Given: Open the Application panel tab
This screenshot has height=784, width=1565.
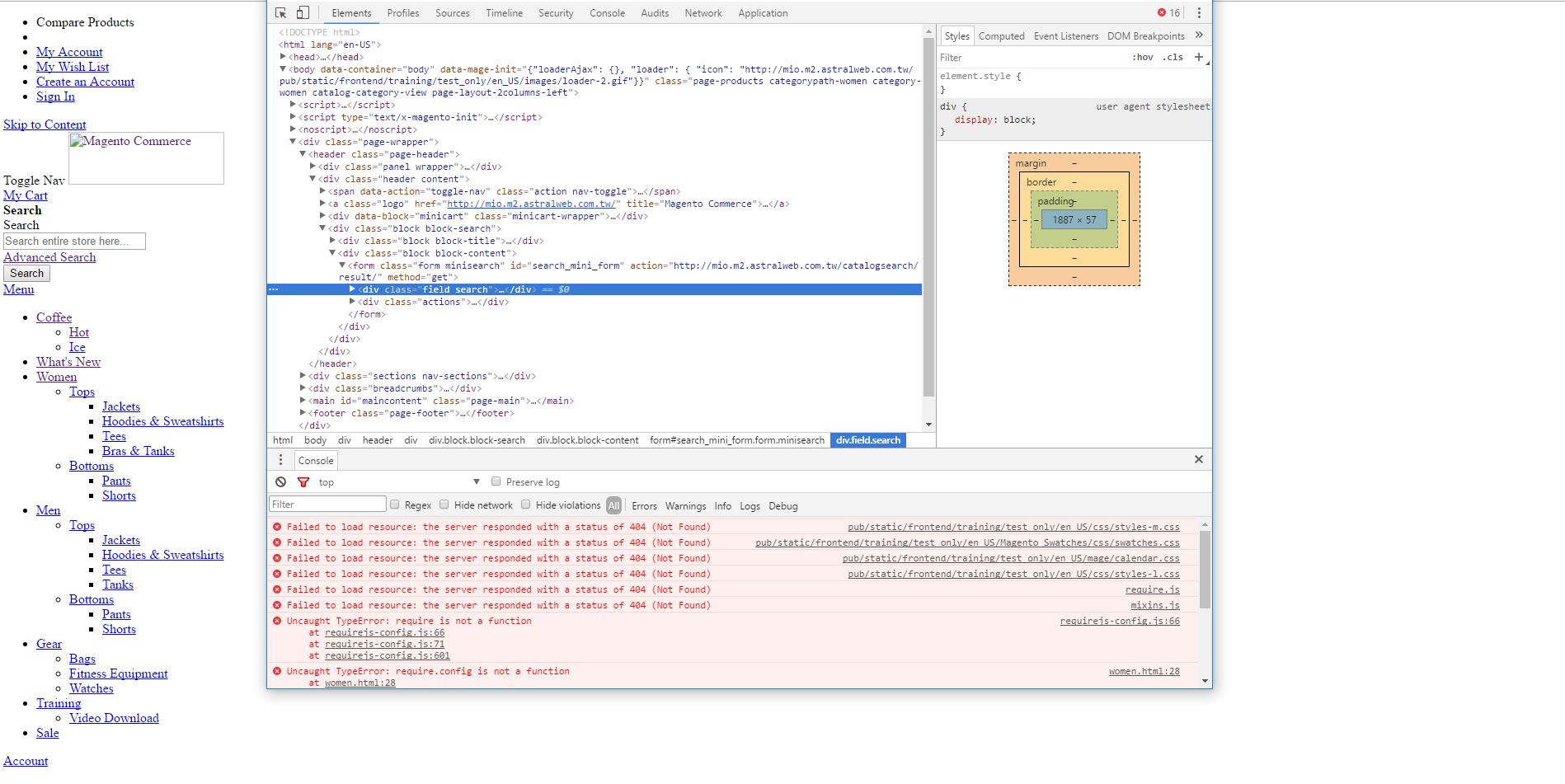Looking at the screenshot, I should click(x=763, y=13).
